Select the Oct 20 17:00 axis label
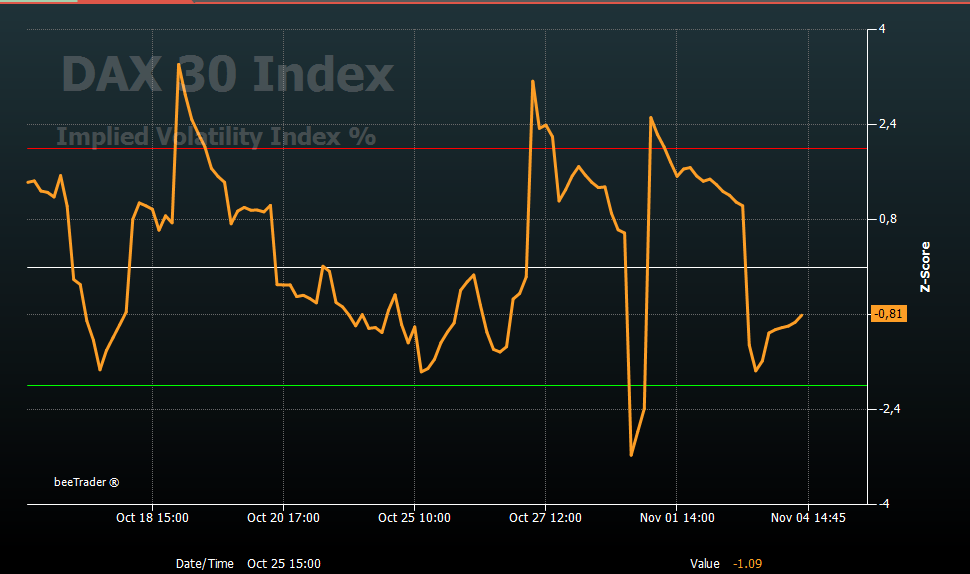Viewport: 970px width, 574px height. pos(283,518)
